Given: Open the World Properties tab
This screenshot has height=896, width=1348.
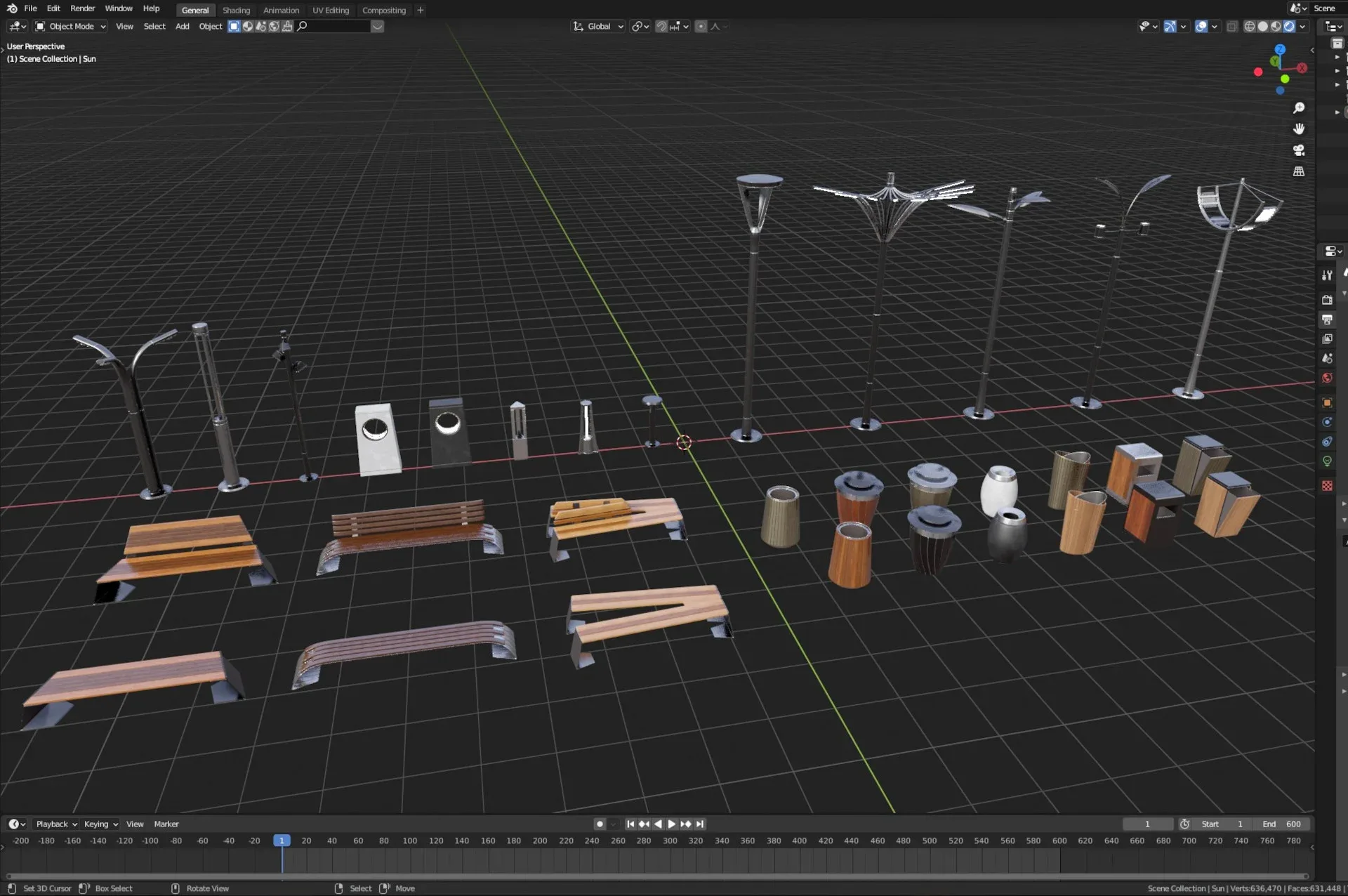Looking at the screenshot, I should coord(1328,378).
